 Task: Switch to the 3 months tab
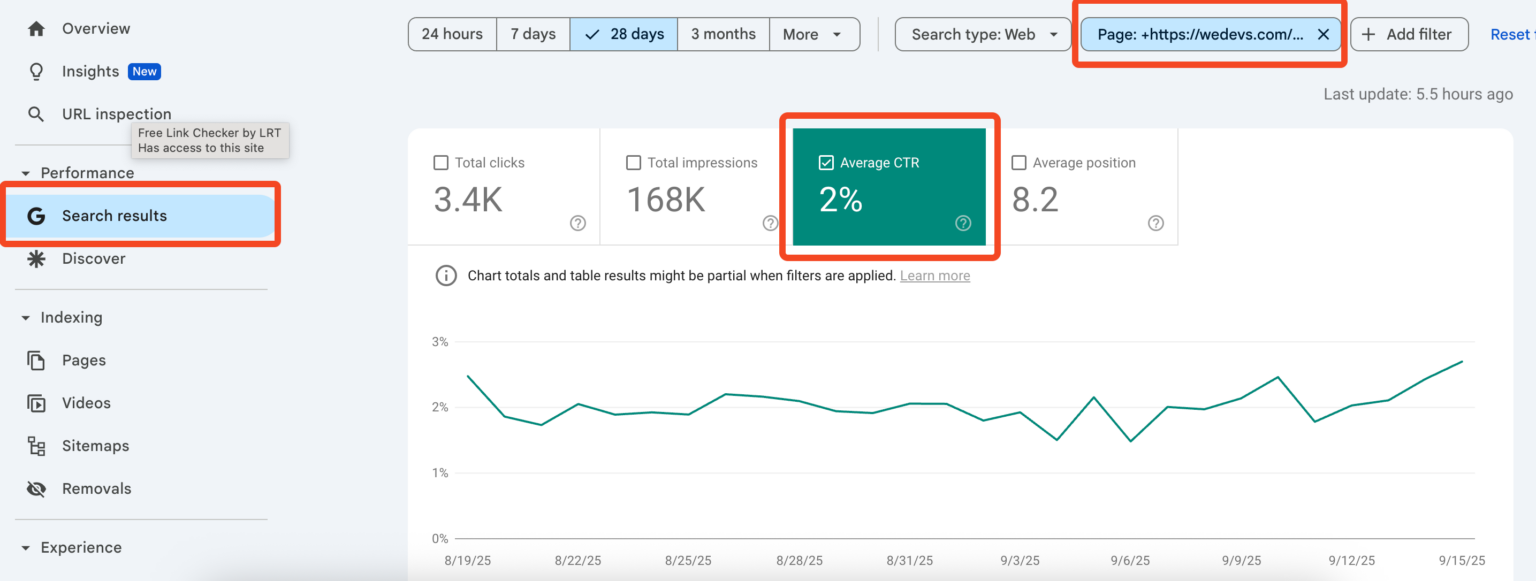click(x=723, y=33)
